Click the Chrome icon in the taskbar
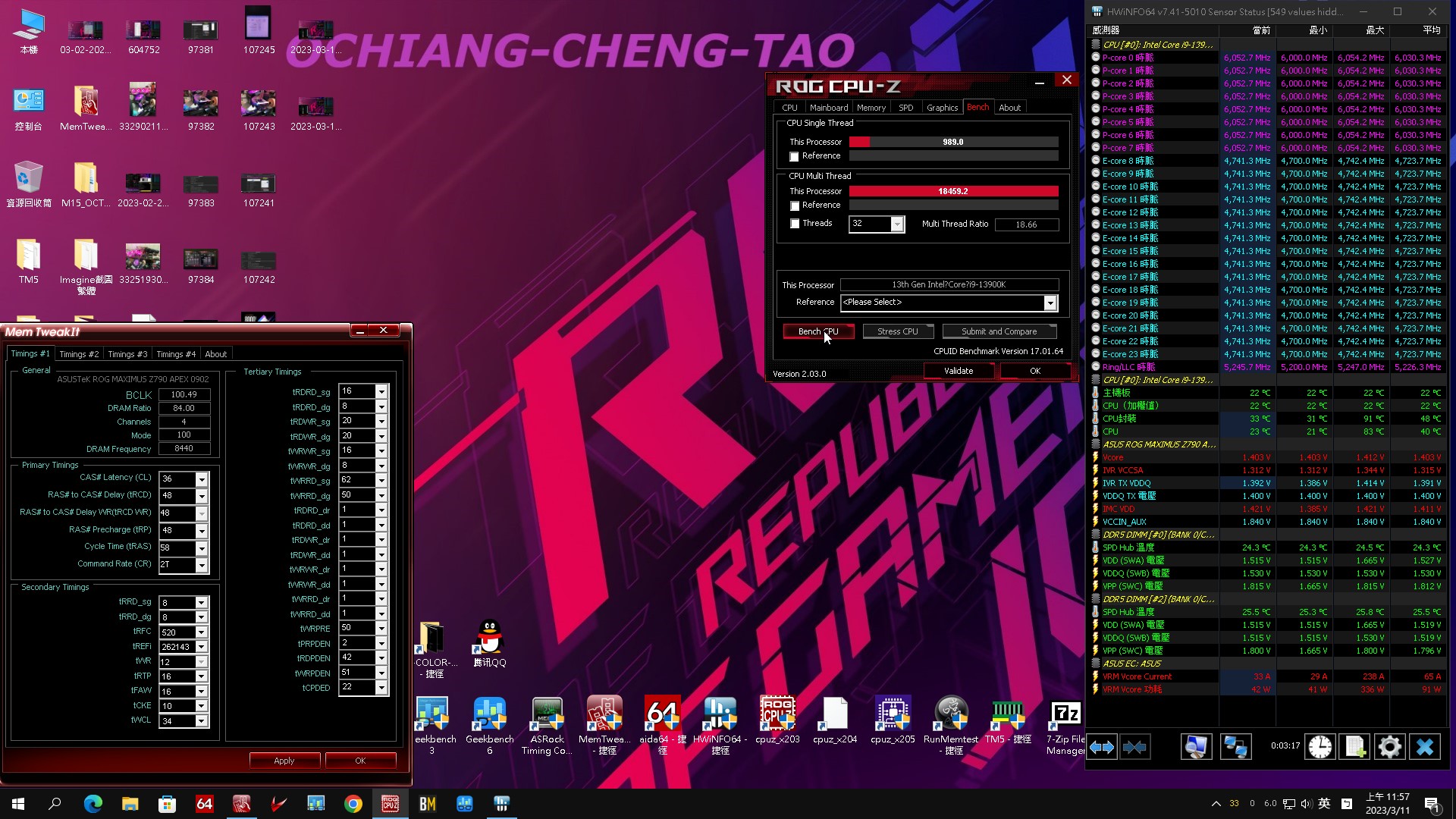The width and height of the screenshot is (1456, 819). click(x=353, y=804)
